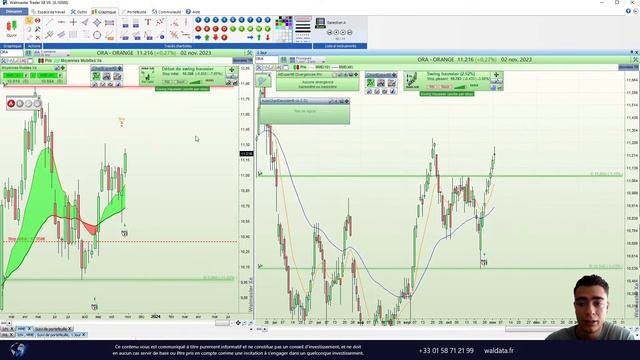Click green plus icon in left swing panel
This screenshot has width=640, height=360.
coord(232,70)
